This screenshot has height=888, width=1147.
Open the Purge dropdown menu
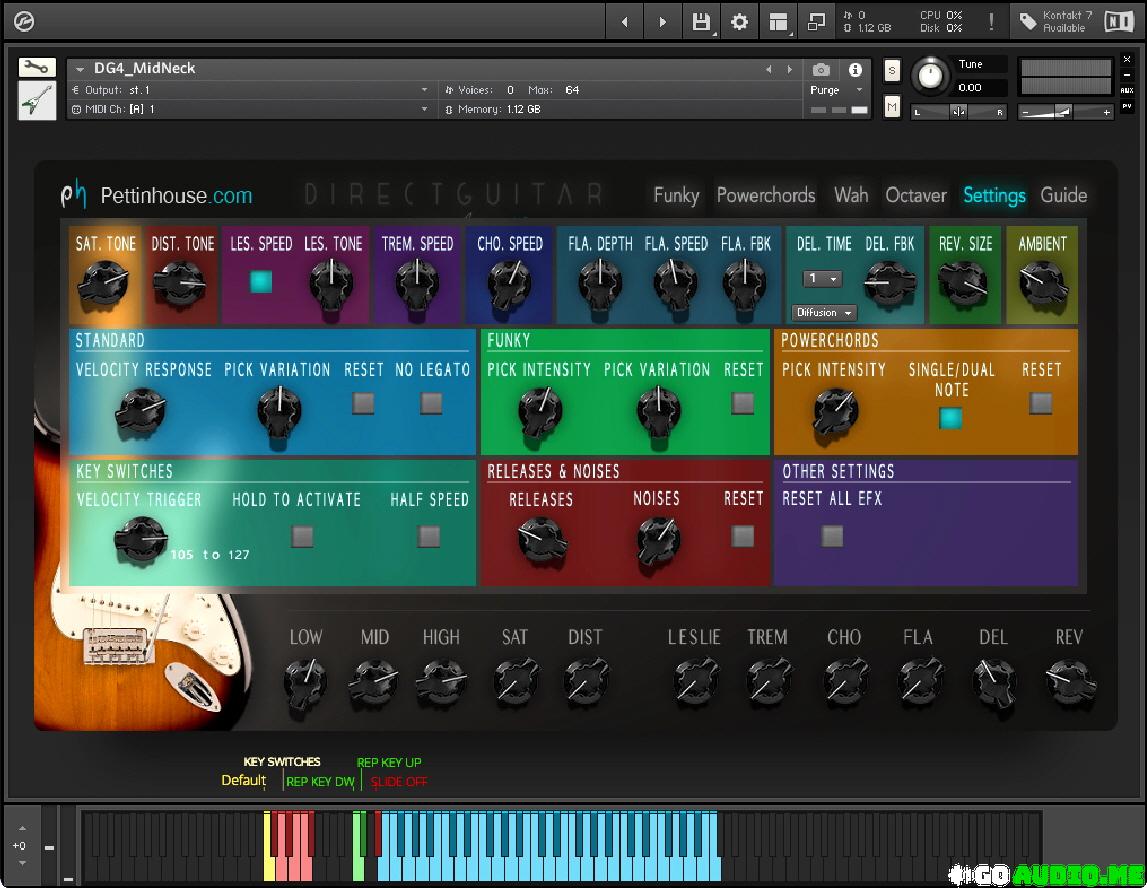pos(836,90)
